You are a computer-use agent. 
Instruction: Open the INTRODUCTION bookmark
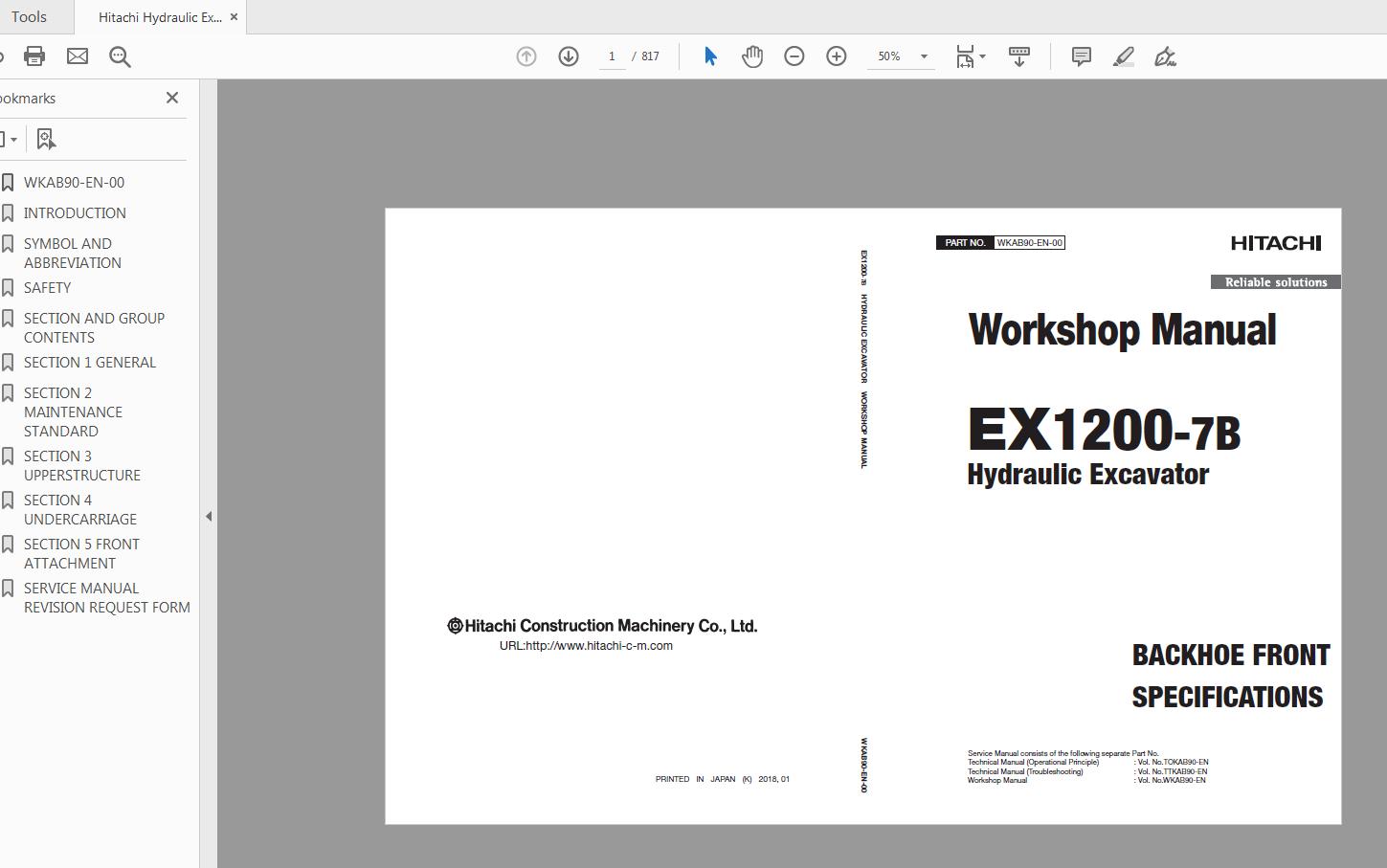tap(75, 212)
